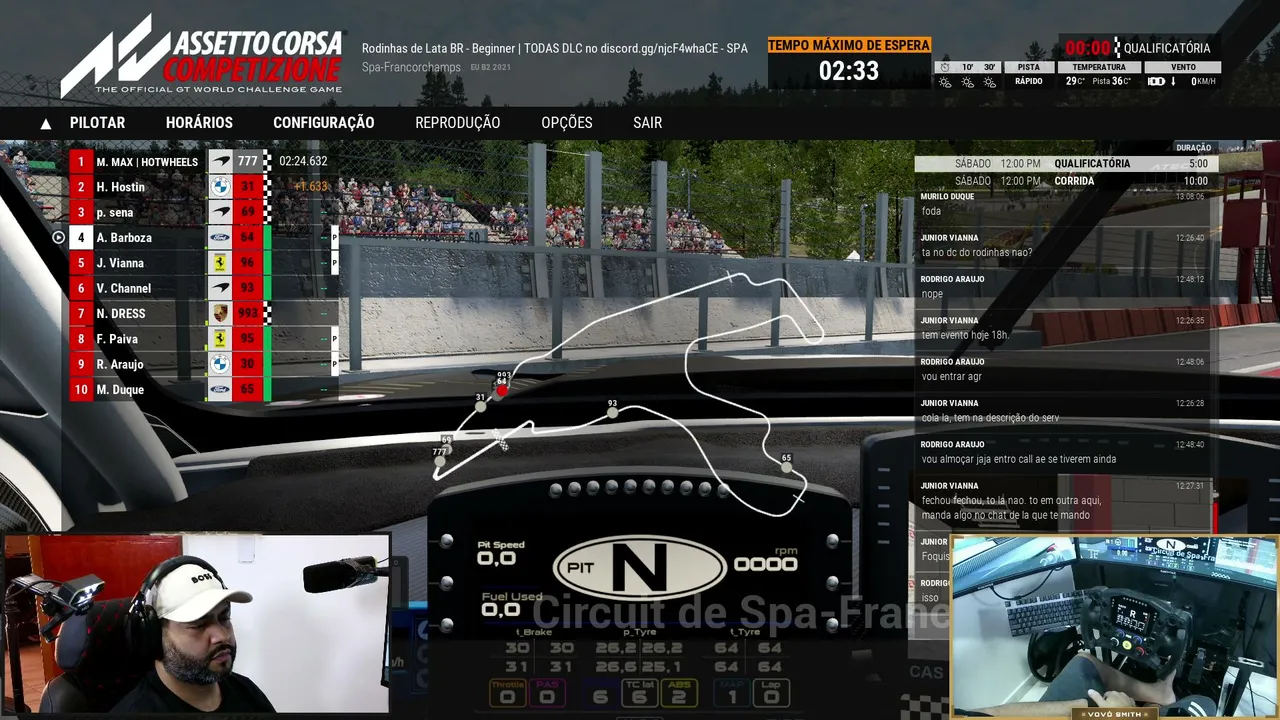1280x720 pixels.
Task: Click chat message 'tem evento hoje 18h.'
Action: click(x=965, y=335)
